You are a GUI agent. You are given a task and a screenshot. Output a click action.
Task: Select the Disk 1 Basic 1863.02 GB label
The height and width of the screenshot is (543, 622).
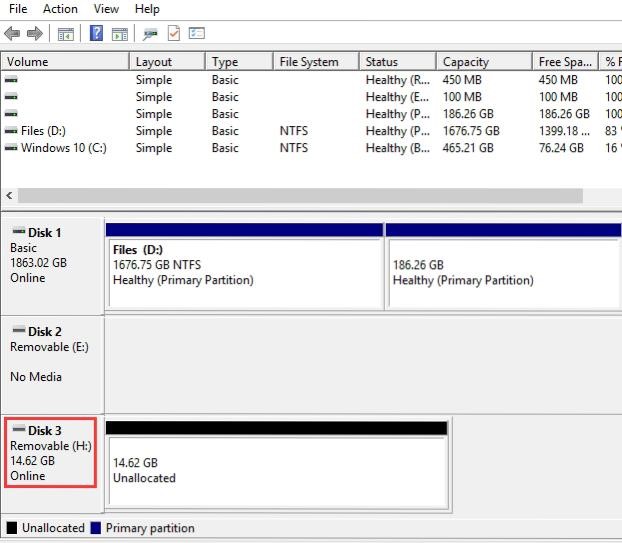[x=52, y=266]
